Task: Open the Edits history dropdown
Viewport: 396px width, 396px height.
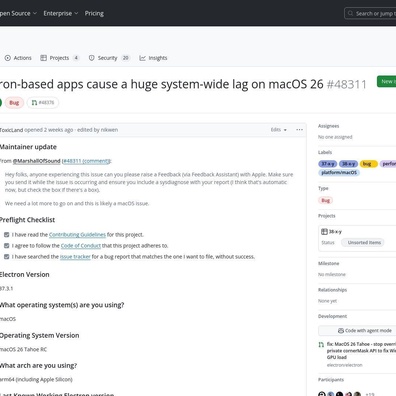Action: pyautogui.click(x=279, y=130)
